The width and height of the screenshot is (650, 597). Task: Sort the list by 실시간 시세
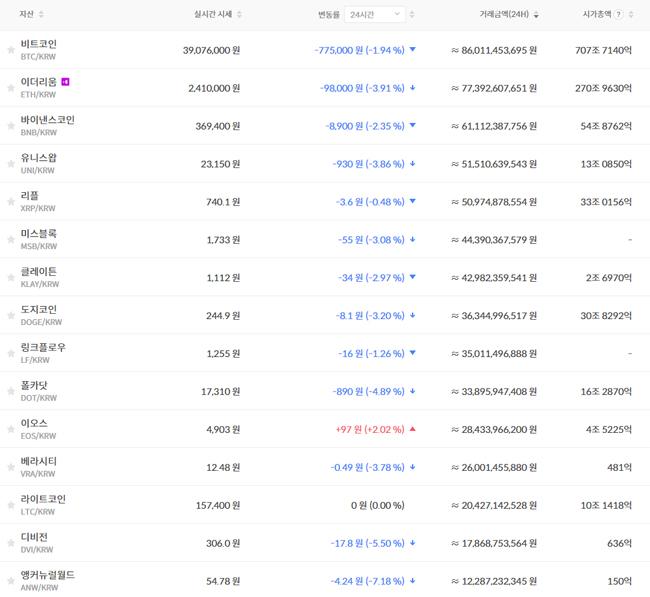coord(216,15)
